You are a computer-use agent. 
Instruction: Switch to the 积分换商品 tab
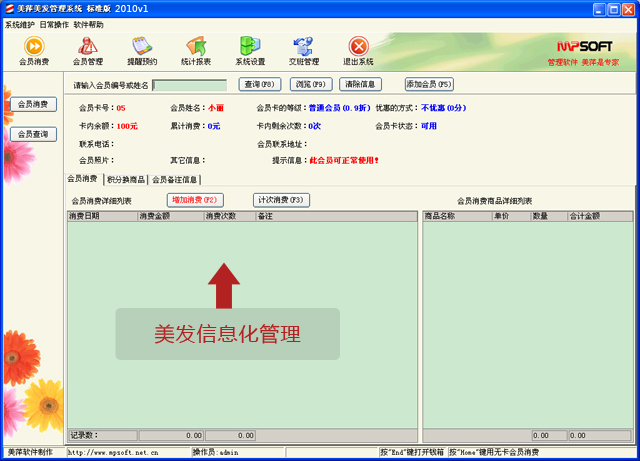pyautogui.click(x=125, y=180)
